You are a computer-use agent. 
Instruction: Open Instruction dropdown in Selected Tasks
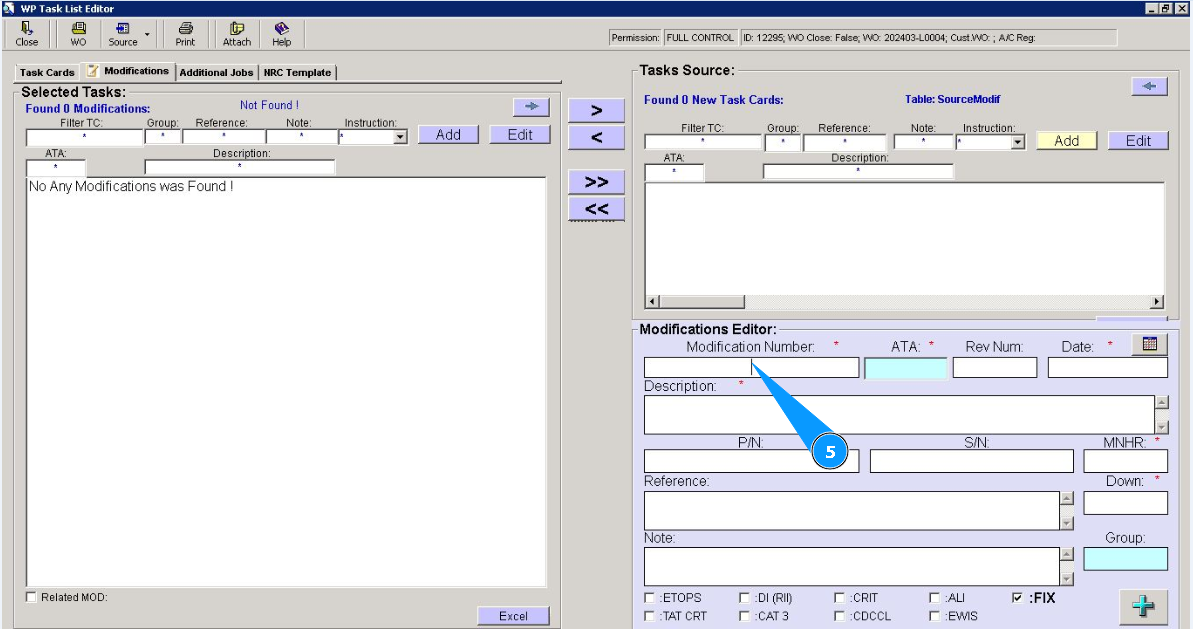tap(400, 137)
